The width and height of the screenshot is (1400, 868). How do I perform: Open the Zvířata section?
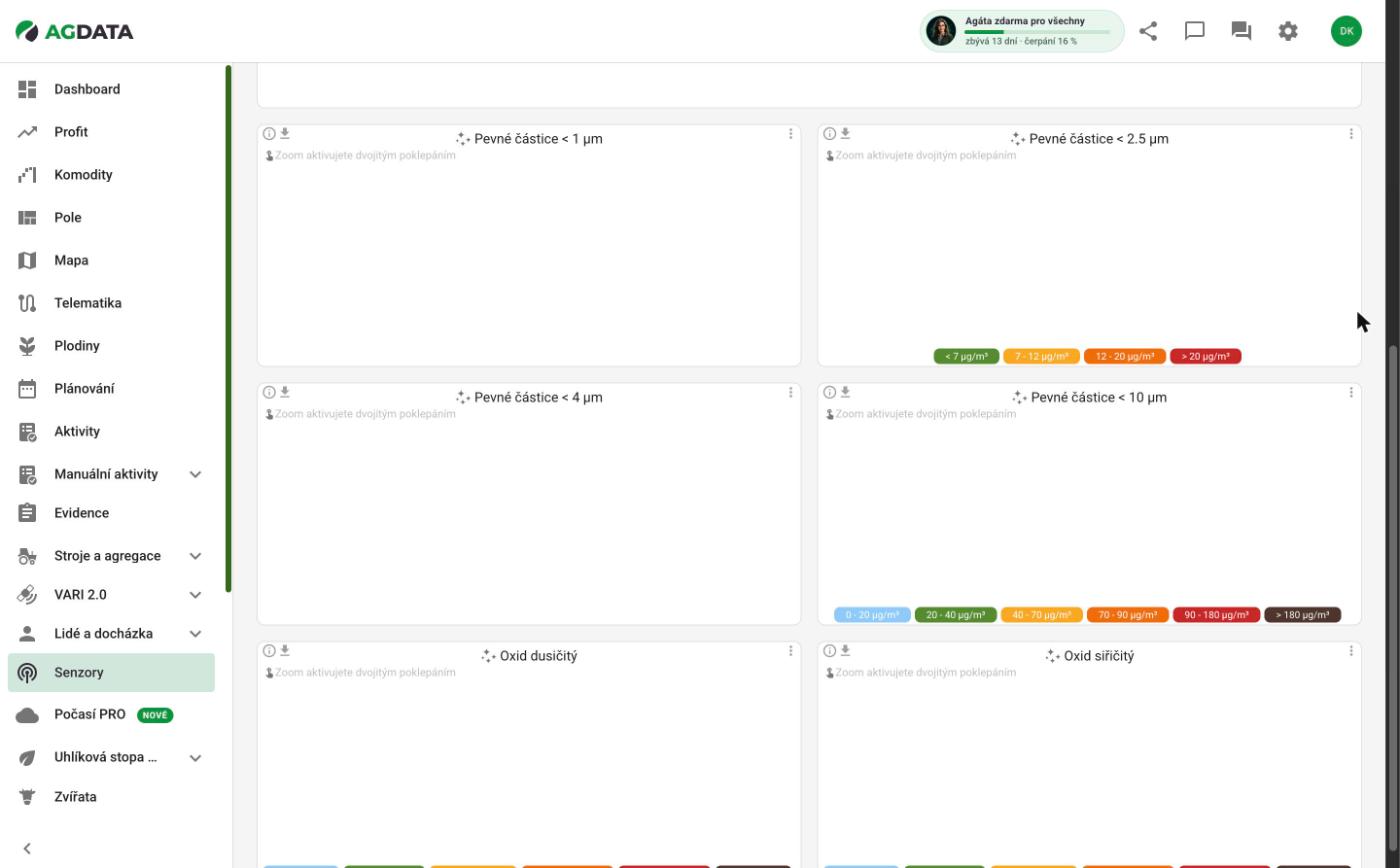111,797
